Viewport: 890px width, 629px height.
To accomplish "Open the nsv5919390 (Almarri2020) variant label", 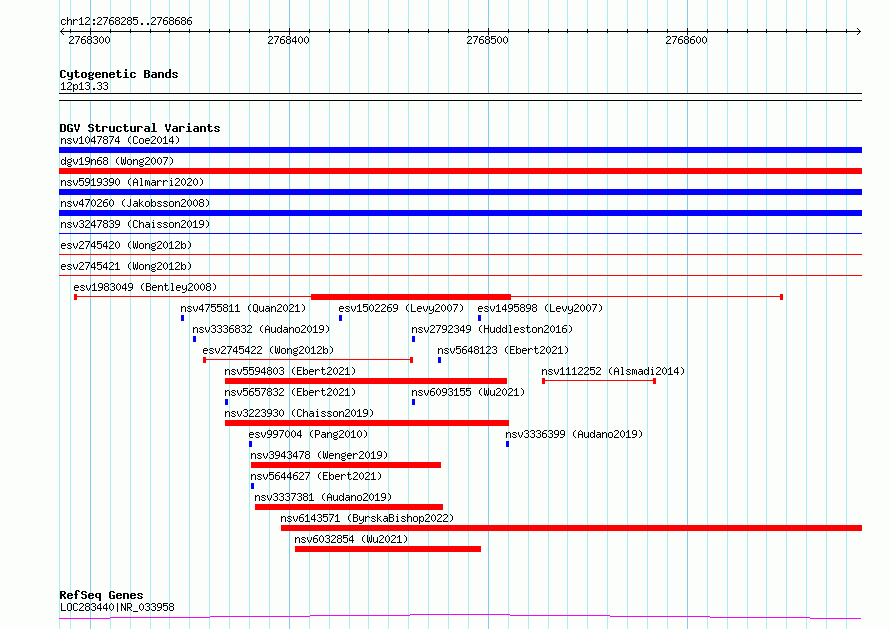I will click(132, 182).
